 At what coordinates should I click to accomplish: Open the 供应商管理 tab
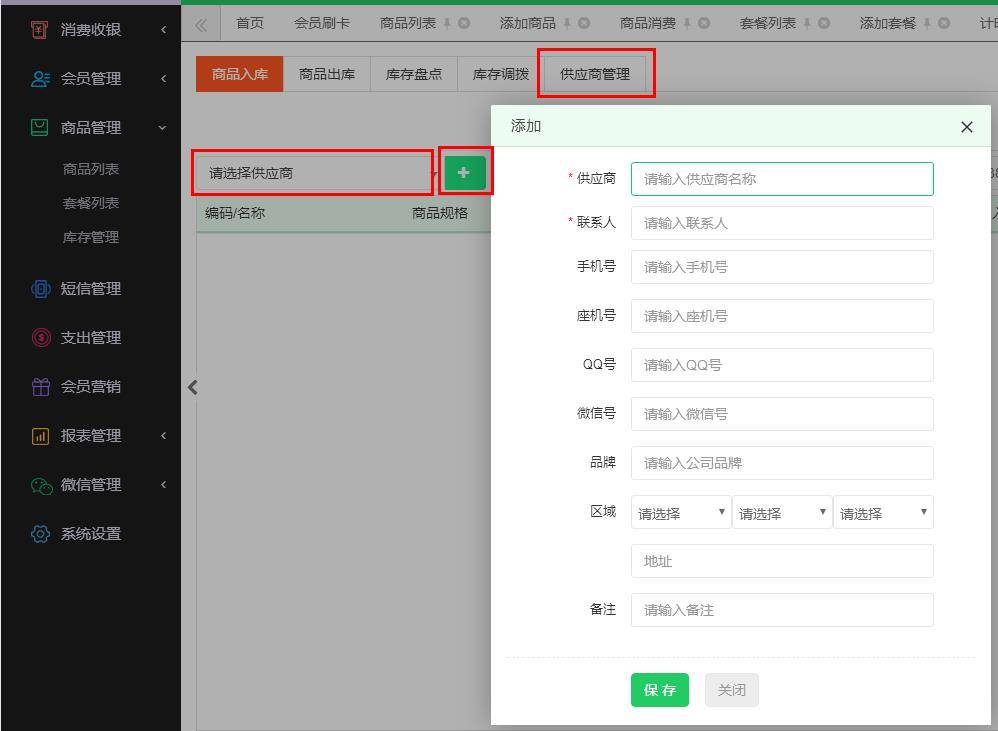[595, 74]
